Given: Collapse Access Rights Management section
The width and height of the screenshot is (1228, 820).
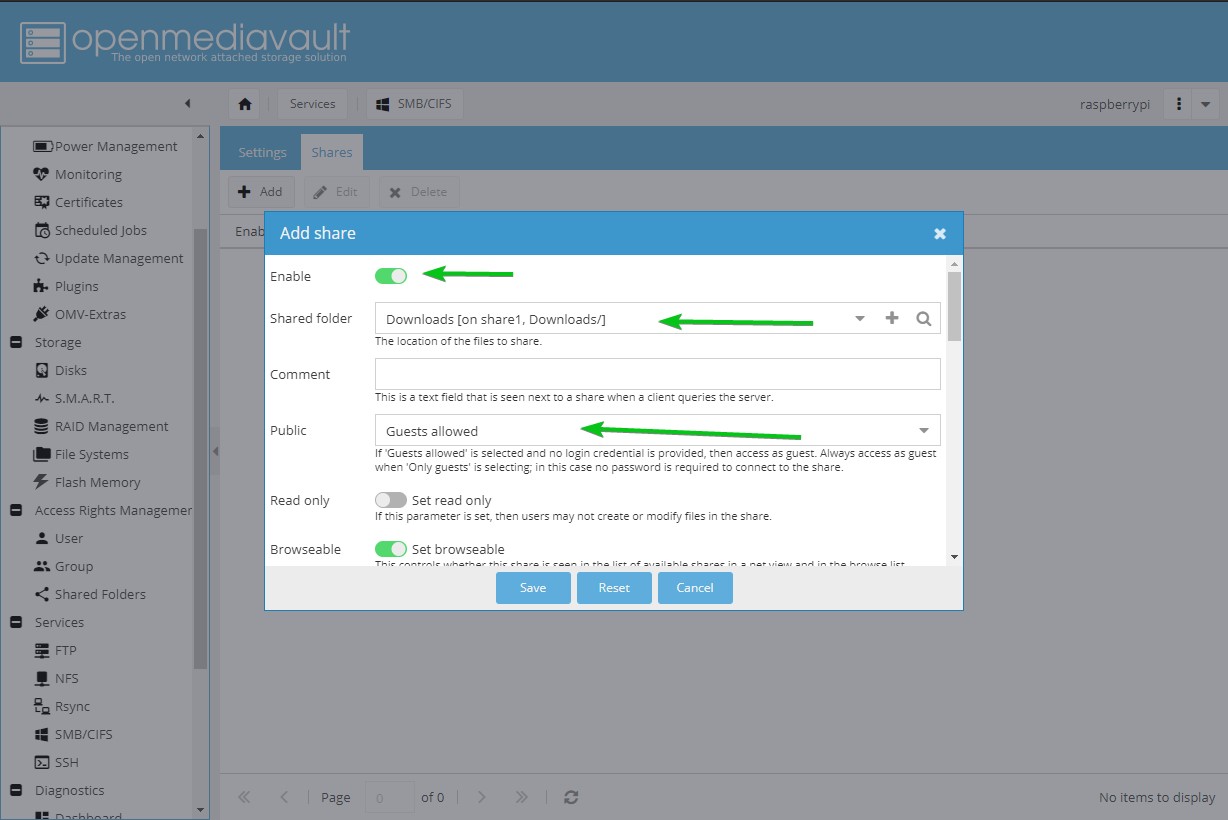Looking at the screenshot, I should click(x=16, y=510).
